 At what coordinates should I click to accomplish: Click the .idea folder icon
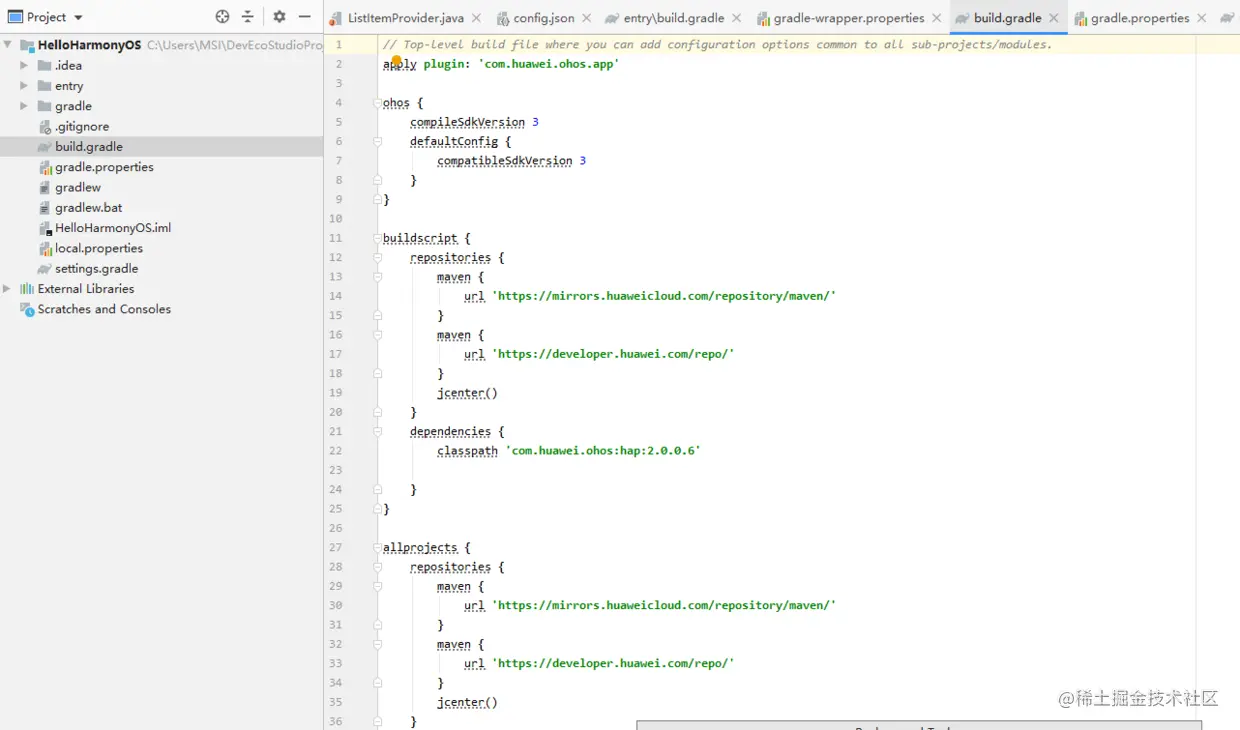44,65
